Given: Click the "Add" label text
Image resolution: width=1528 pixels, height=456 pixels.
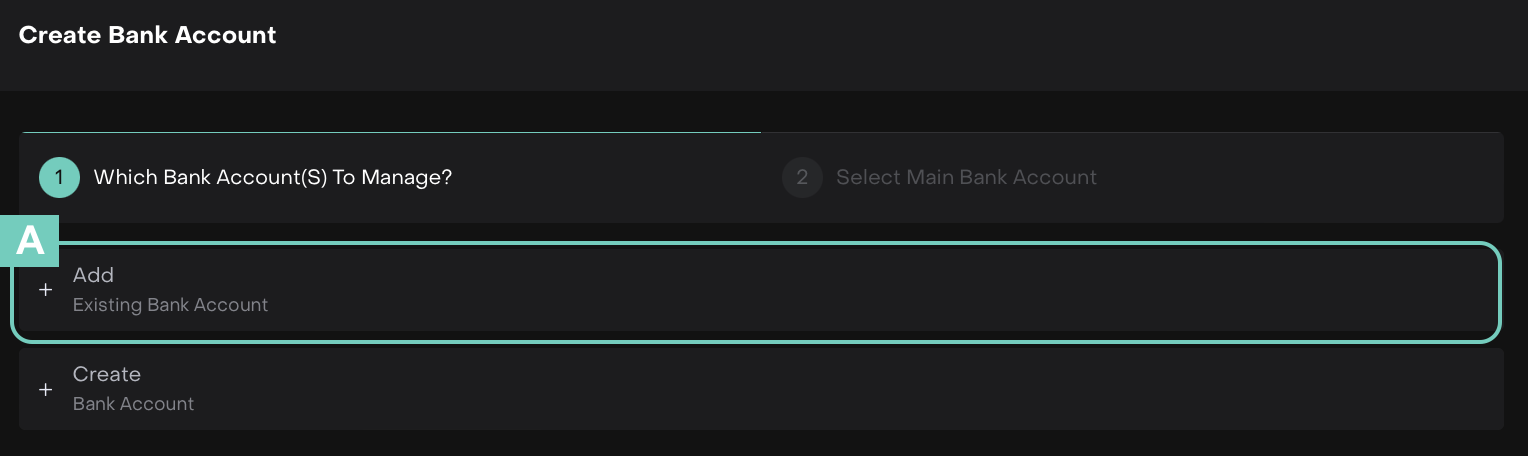Looking at the screenshot, I should [93, 275].
